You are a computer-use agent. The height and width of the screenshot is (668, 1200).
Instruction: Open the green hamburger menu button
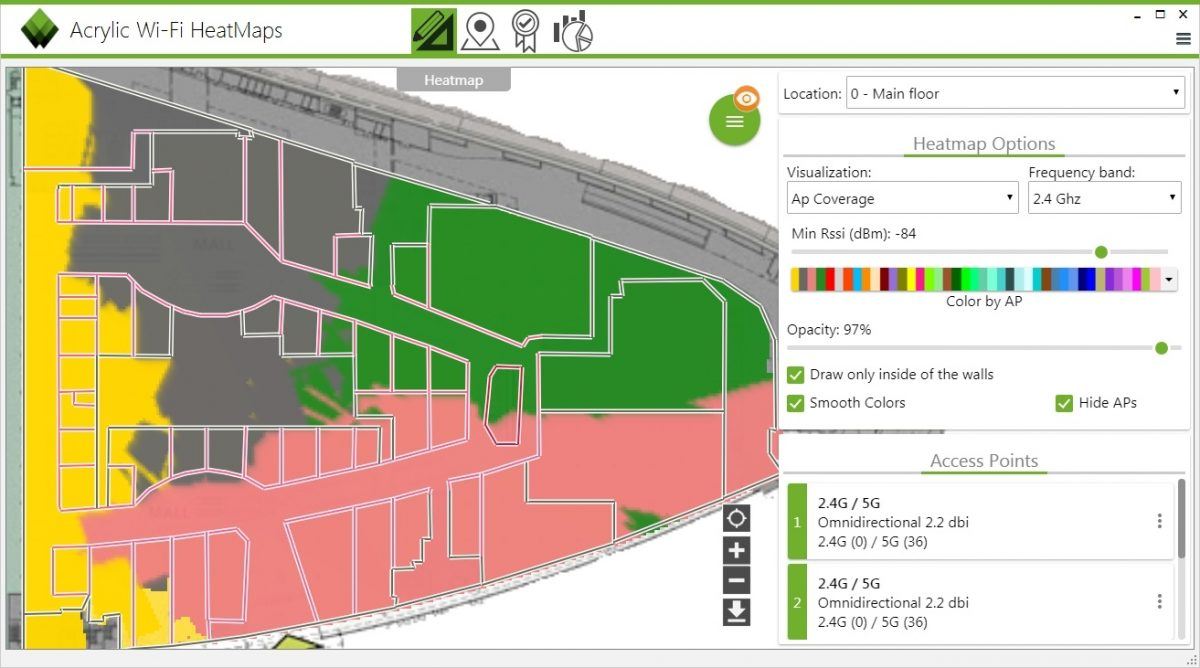point(734,120)
